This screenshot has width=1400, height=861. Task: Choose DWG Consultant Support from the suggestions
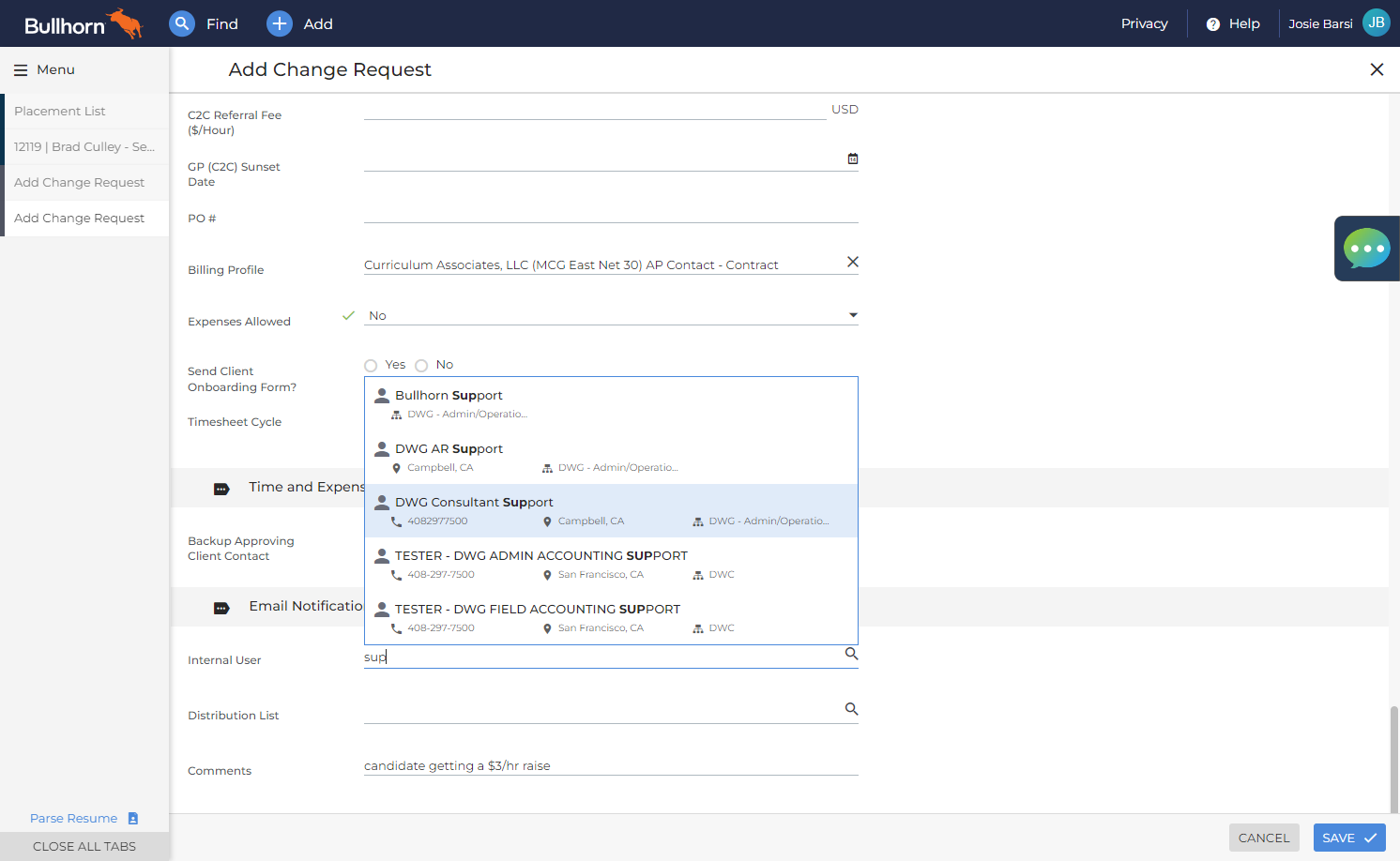[611, 511]
